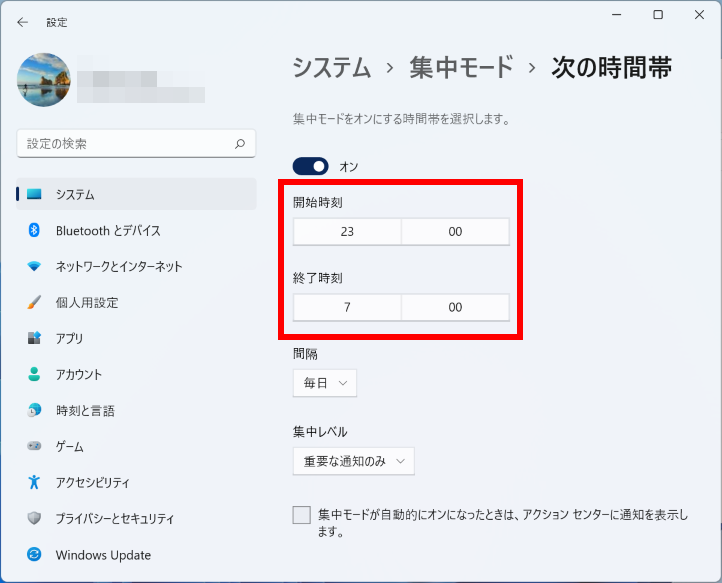
Task: Click the user profile picture
Action: pyautogui.click(x=44, y=80)
